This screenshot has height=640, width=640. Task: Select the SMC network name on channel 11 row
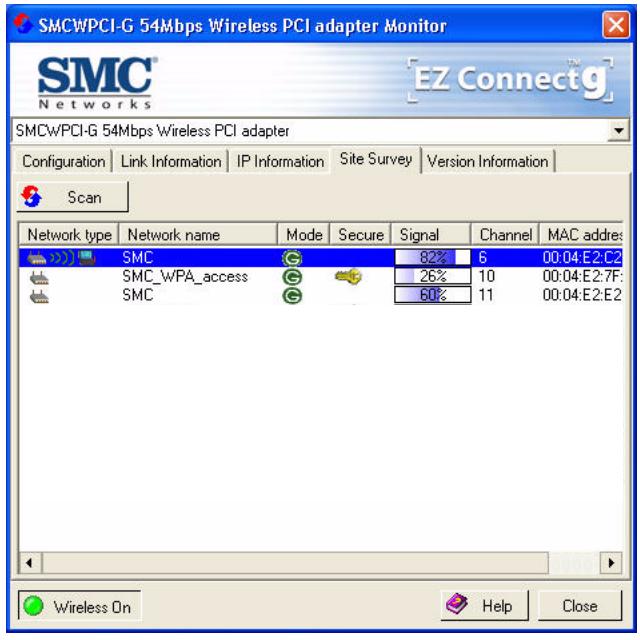point(138,295)
